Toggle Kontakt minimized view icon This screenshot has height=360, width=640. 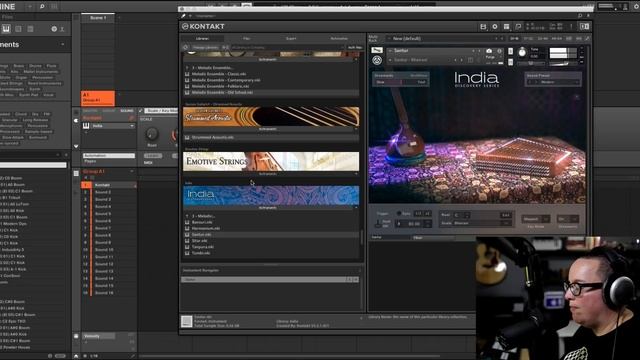[518, 27]
